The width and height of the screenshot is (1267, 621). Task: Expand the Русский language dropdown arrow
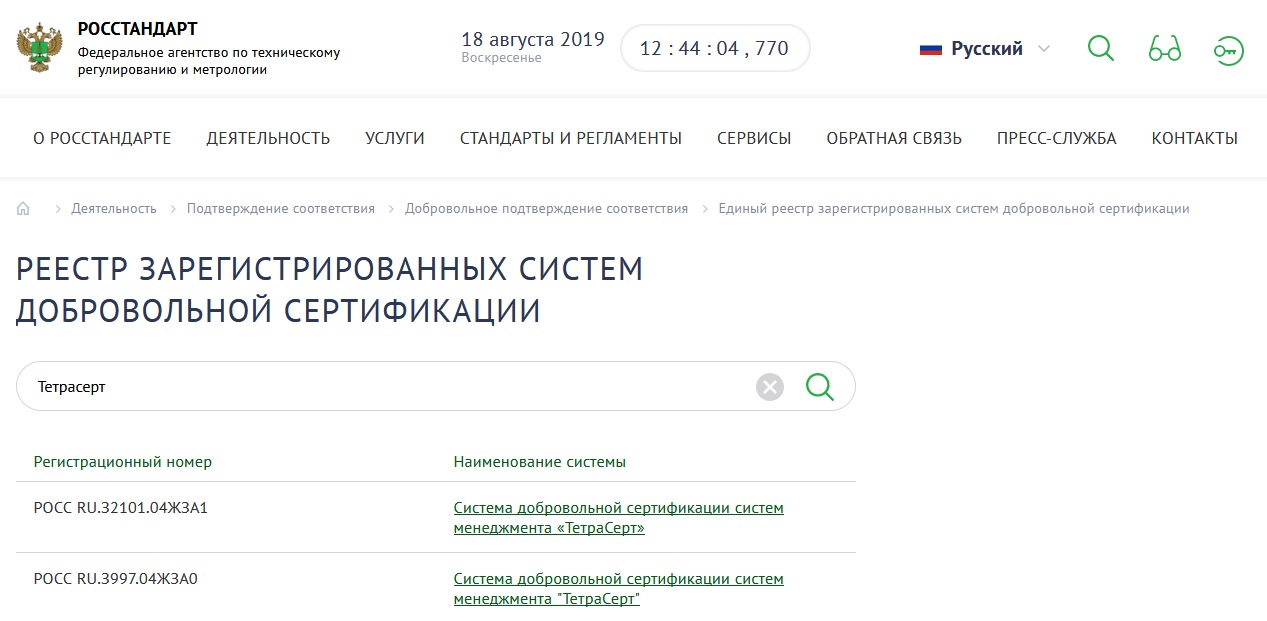click(1044, 49)
